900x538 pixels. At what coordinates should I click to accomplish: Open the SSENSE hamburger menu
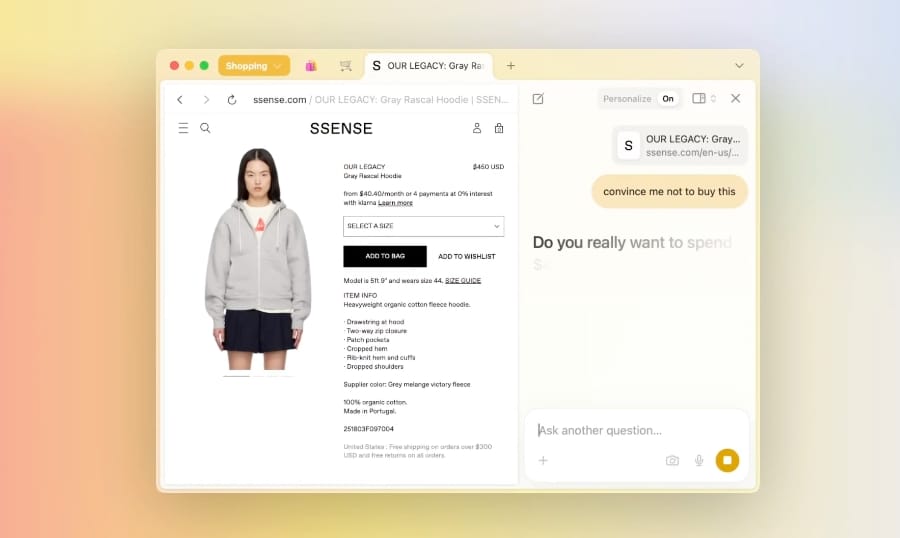pos(183,128)
